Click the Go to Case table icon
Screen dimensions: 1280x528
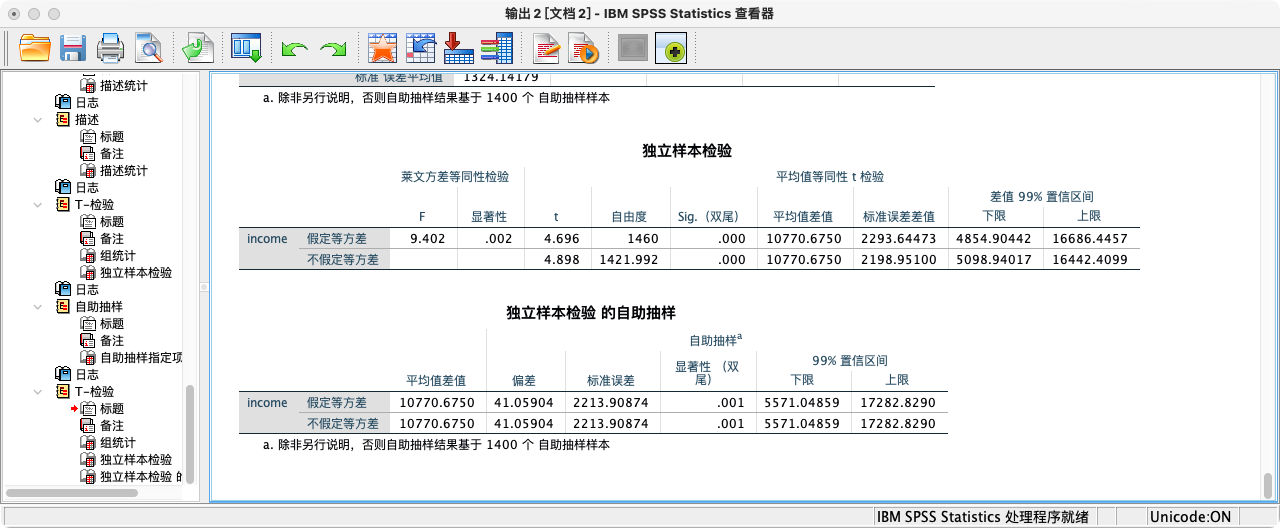click(420, 47)
